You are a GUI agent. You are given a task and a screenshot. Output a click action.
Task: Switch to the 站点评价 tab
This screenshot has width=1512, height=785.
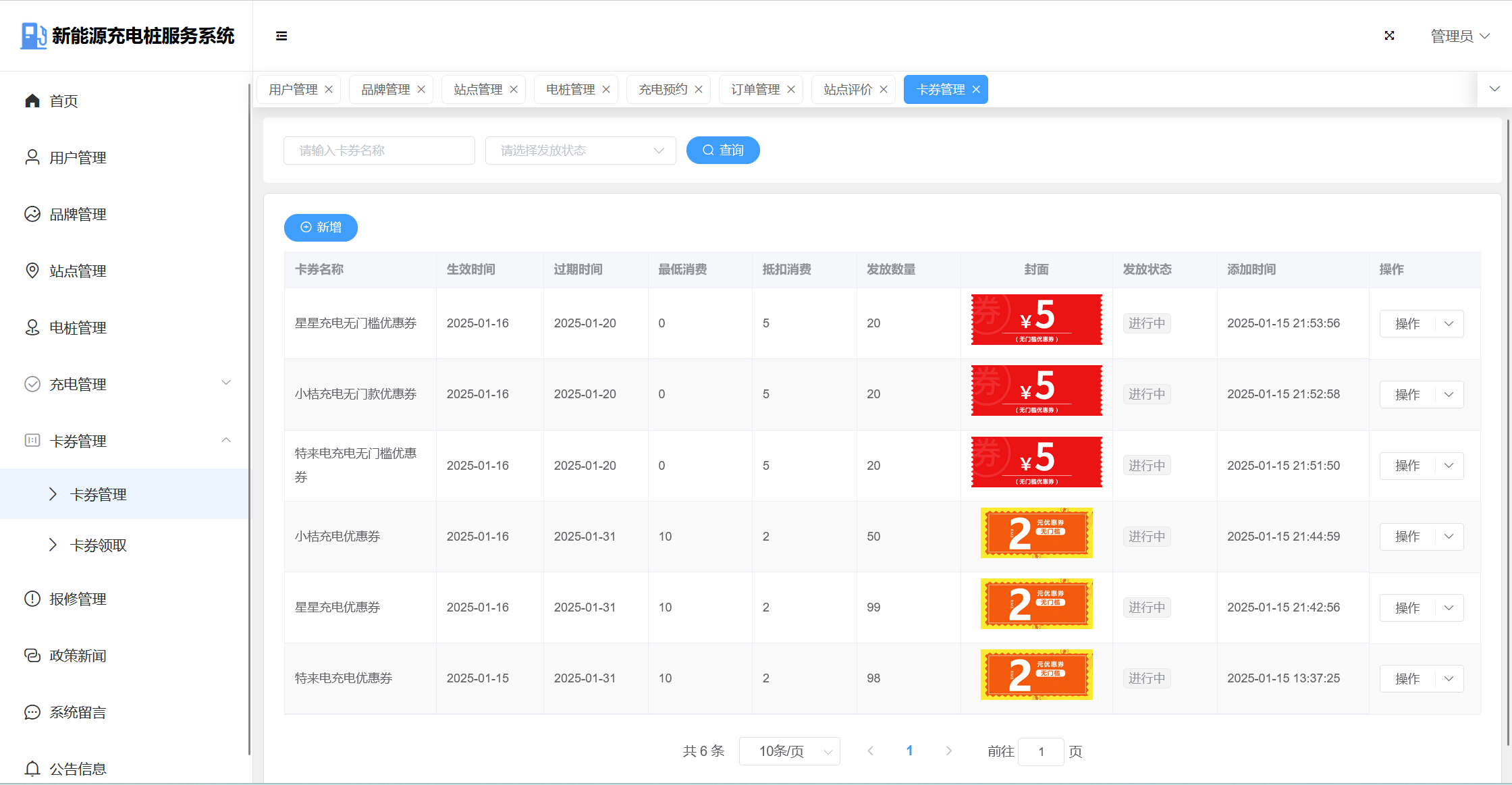pyautogui.click(x=847, y=89)
